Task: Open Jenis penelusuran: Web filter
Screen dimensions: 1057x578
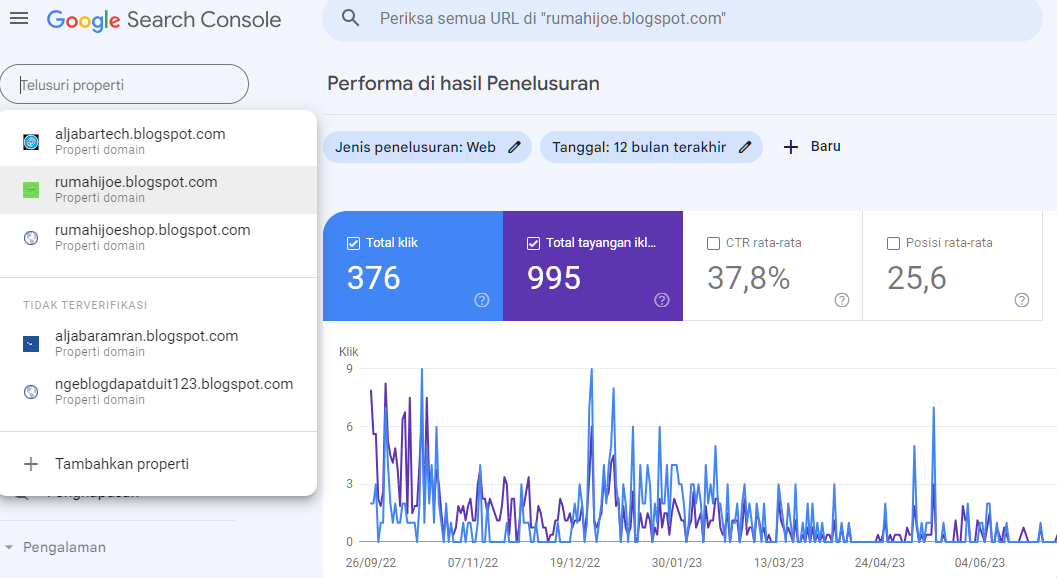Action: click(x=427, y=147)
